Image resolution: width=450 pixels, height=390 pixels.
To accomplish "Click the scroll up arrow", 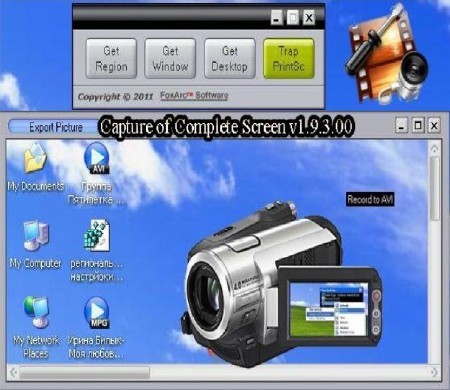I will tap(434, 148).
